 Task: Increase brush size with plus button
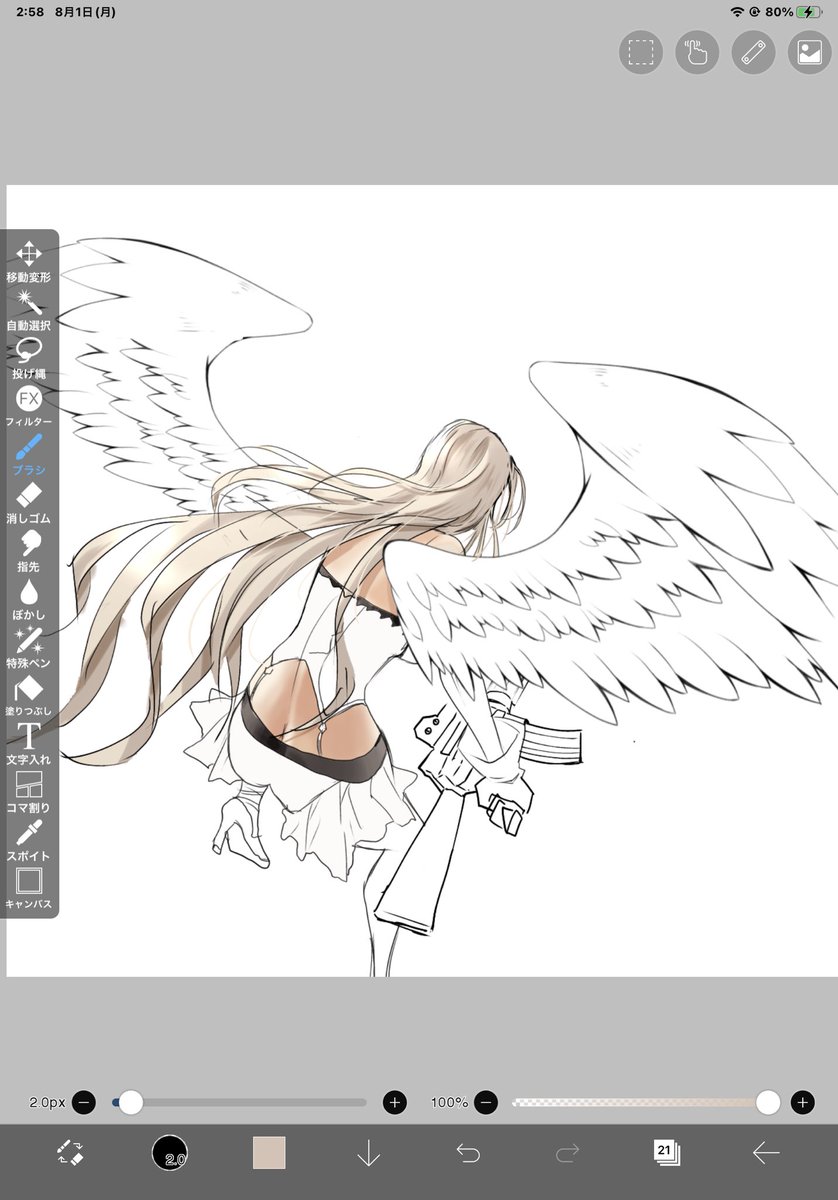(x=395, y=1102)
